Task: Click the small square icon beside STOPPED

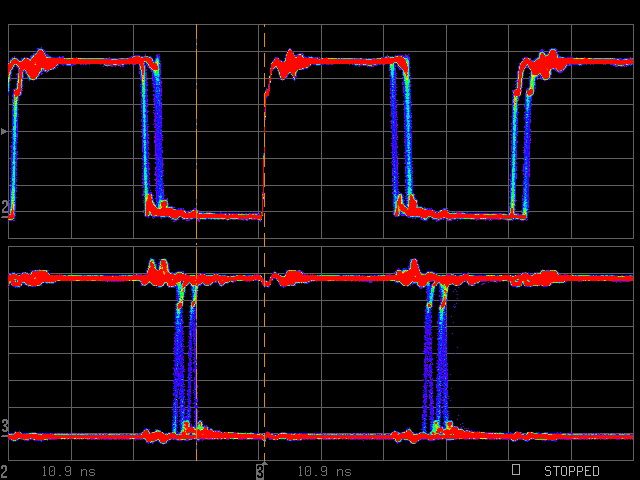Action: point(516,469)
